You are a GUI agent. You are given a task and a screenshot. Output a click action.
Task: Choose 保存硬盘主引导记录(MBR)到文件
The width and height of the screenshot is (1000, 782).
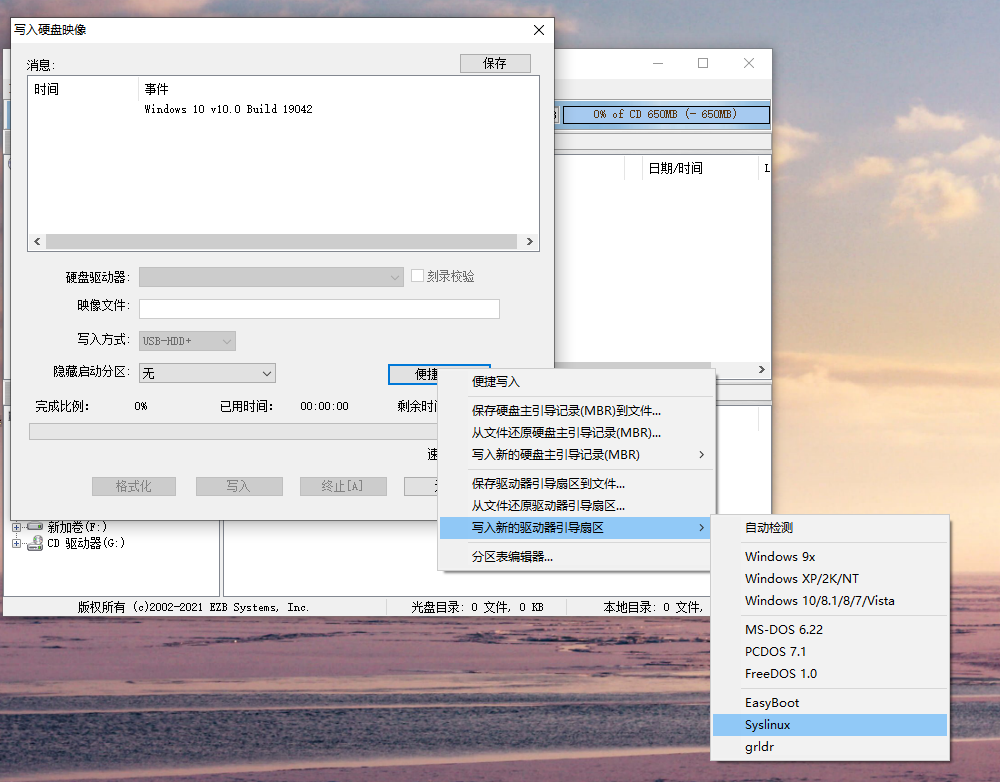[576, 411]
